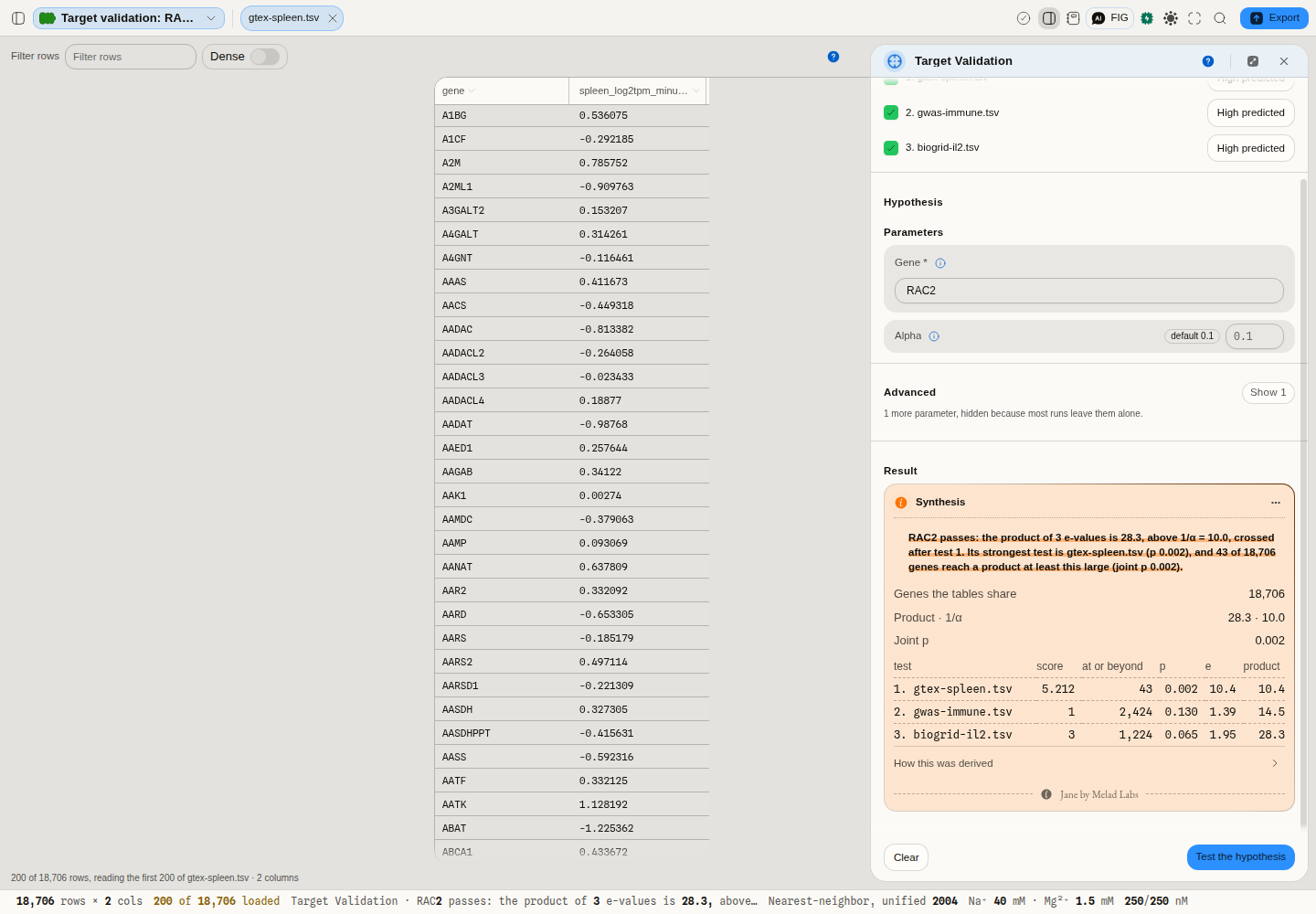Viewport: 1316px width, 914px height.
Task: Click status bar 'Nearest-neighbor, unified 2004'
Action: coord(863,901)
